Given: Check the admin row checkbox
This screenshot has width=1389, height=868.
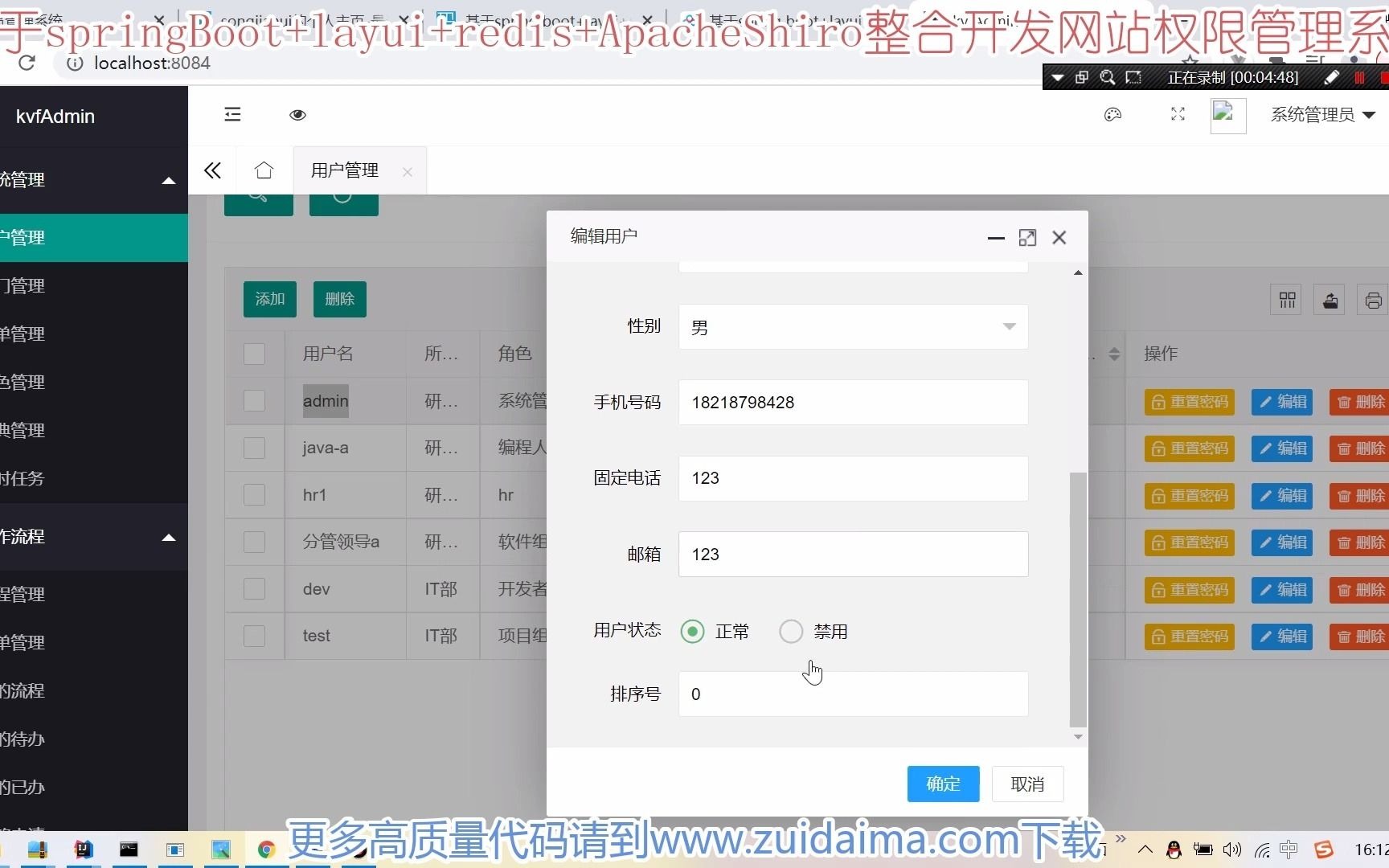Looking at the screenshot, I should (x=254, y=401).
